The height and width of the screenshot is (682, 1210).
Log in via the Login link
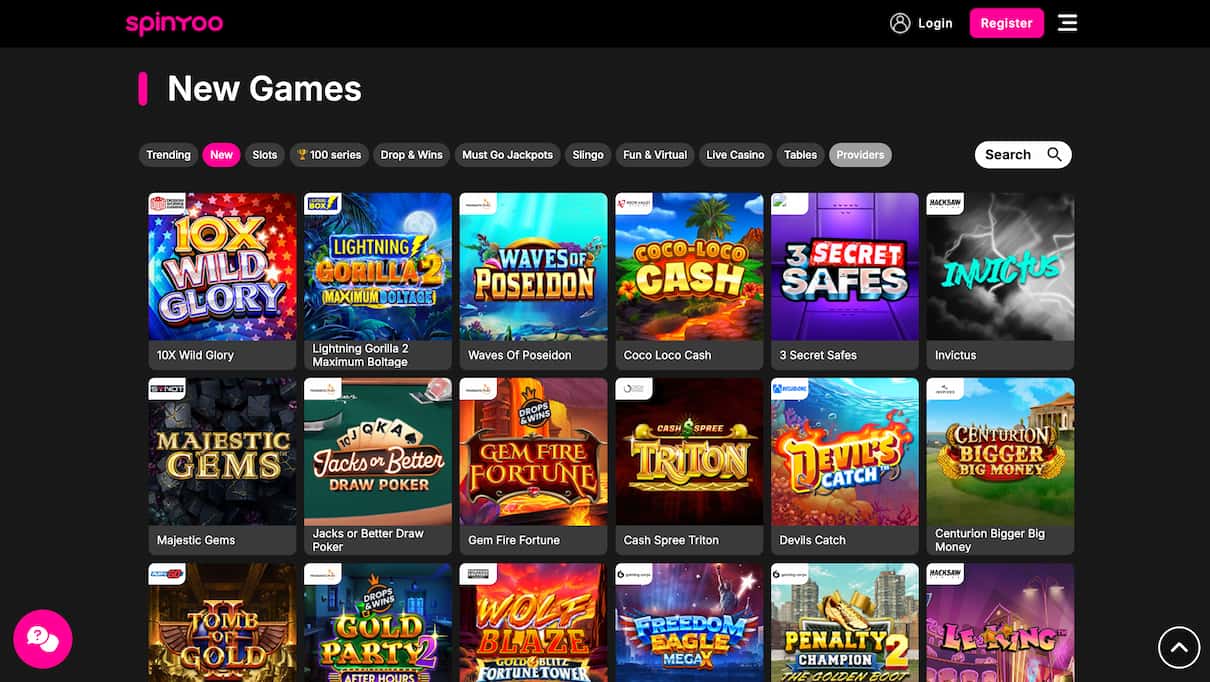[x=935, y=23]
